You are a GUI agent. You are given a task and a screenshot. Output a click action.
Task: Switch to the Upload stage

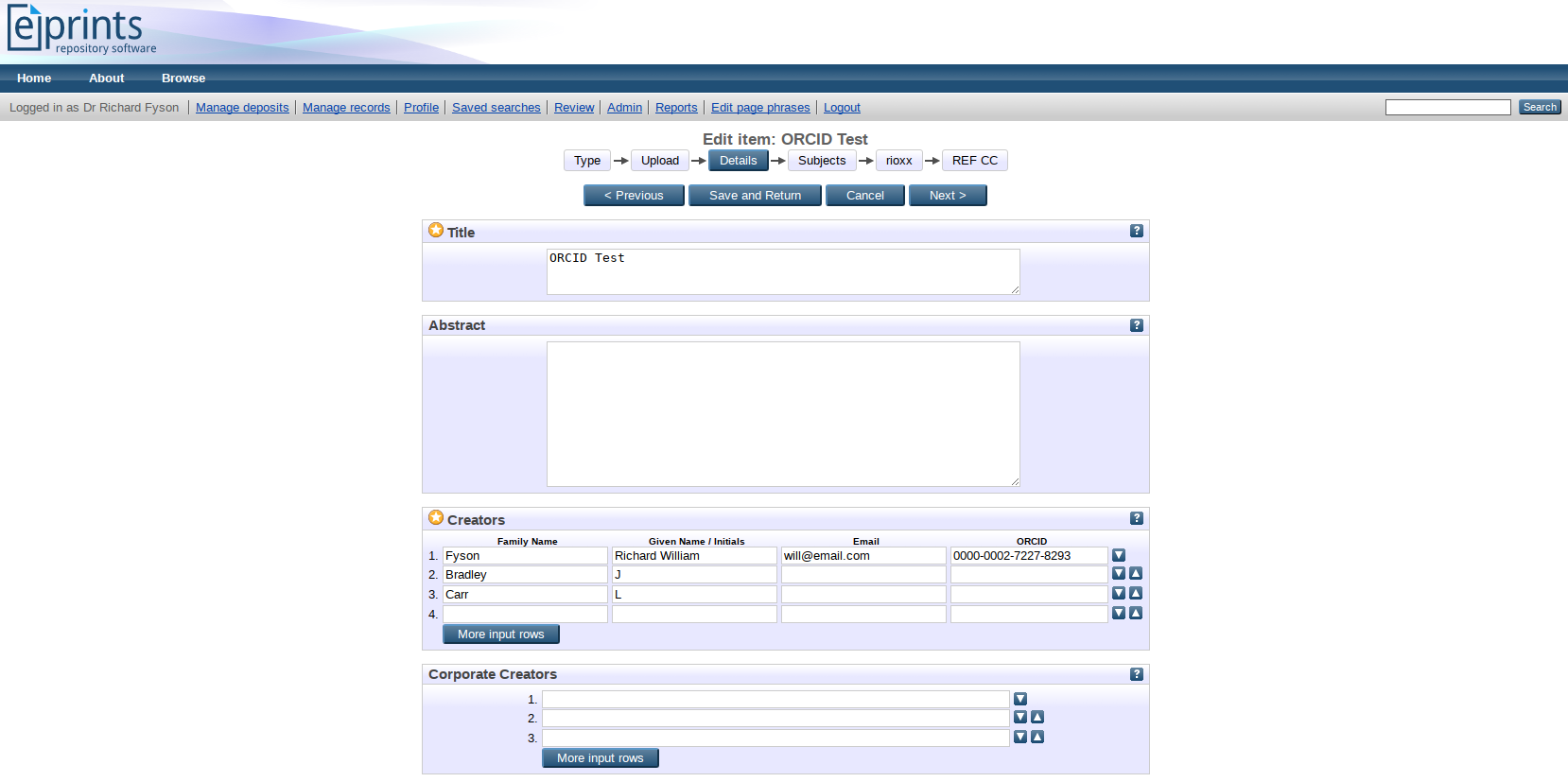659,161
